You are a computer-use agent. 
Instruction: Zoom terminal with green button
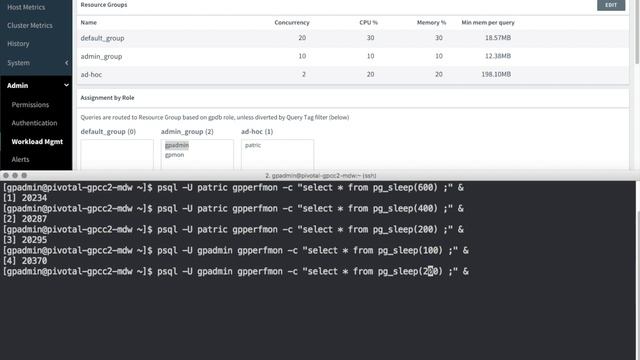pyautogui.click(x=24, y=176)
